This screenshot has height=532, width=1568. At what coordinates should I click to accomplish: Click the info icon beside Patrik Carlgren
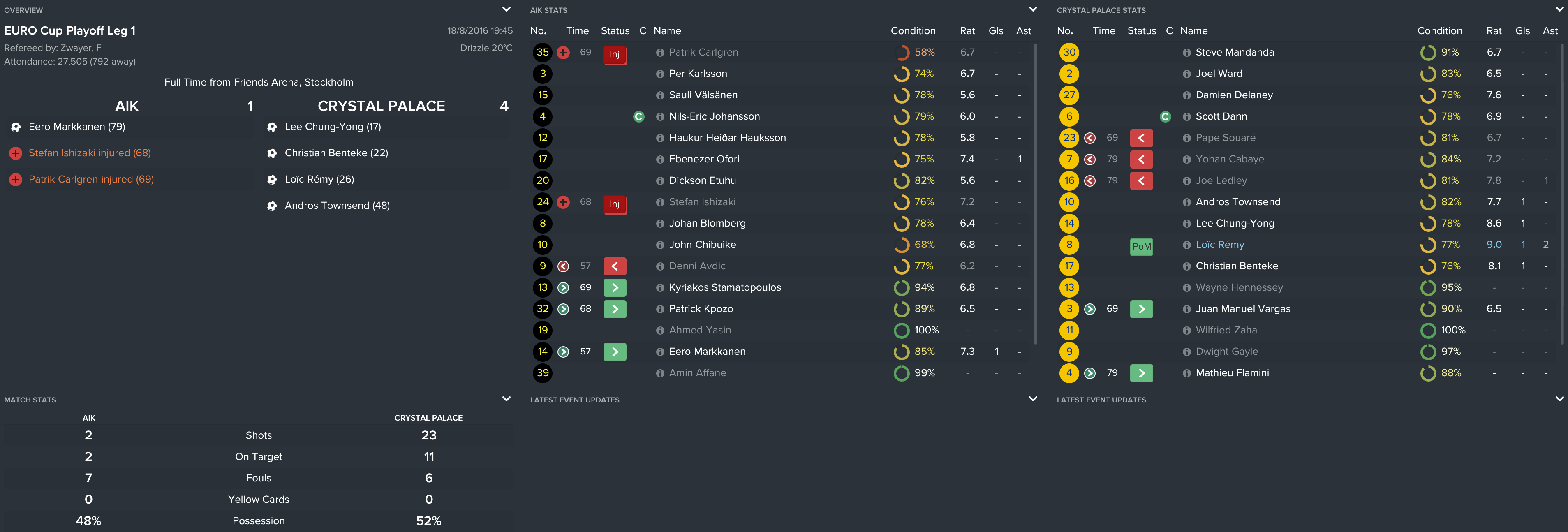[x=660, y=53]
